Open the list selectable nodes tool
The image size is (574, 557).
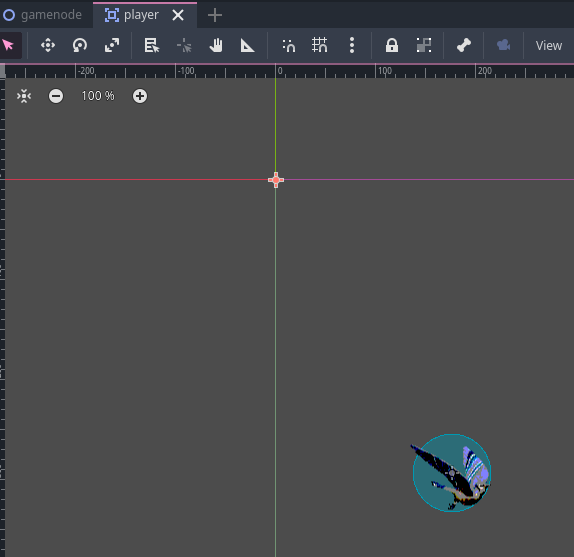point(152,45)
